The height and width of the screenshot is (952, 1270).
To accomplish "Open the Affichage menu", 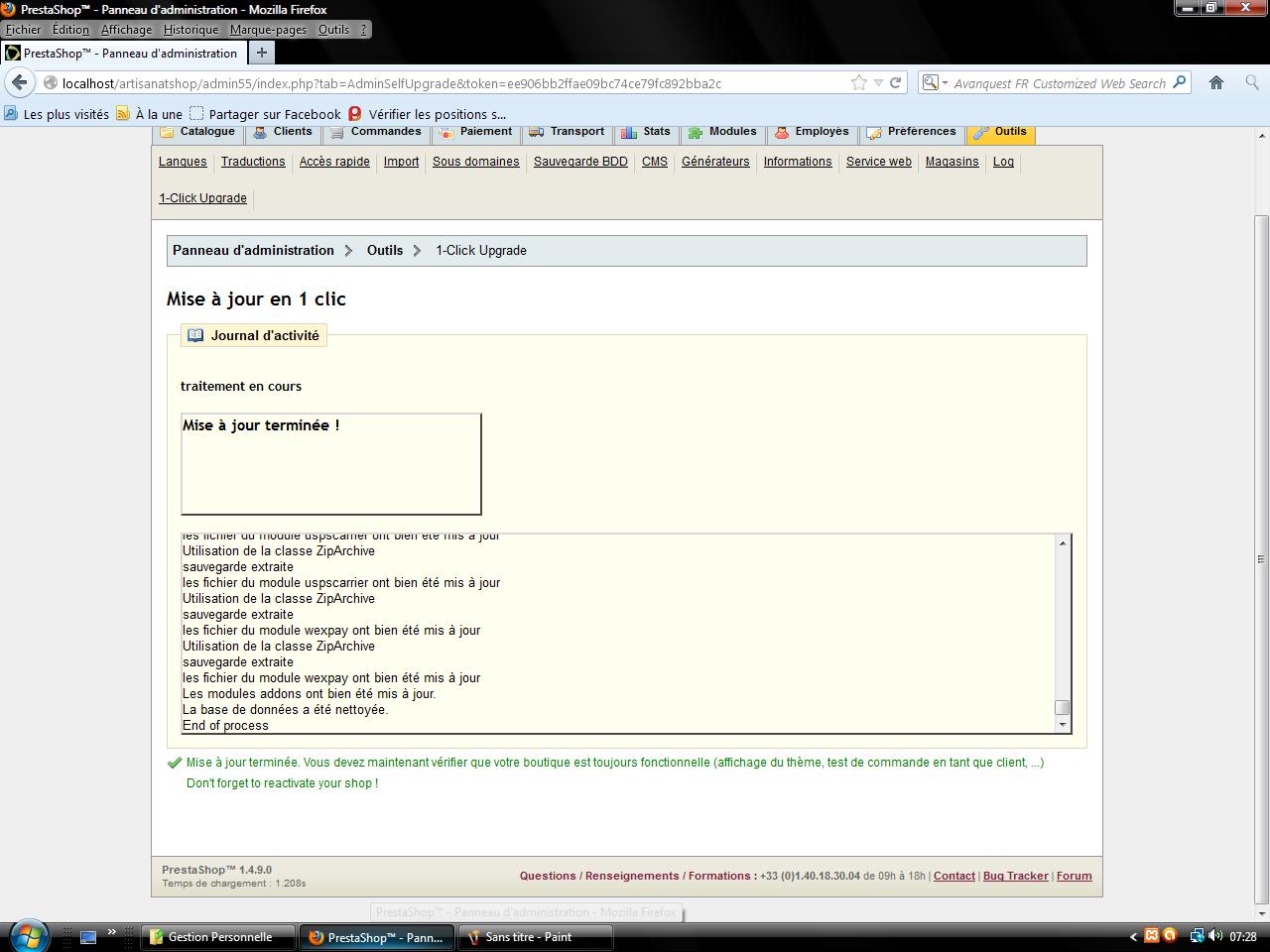I will click(126, 30).
